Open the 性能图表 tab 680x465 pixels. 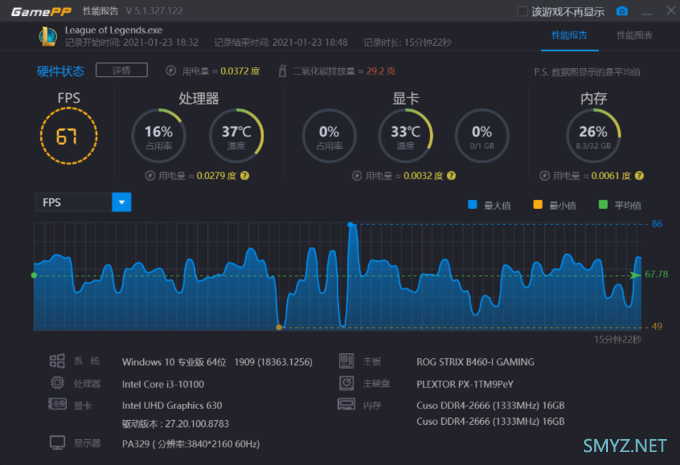634,35
